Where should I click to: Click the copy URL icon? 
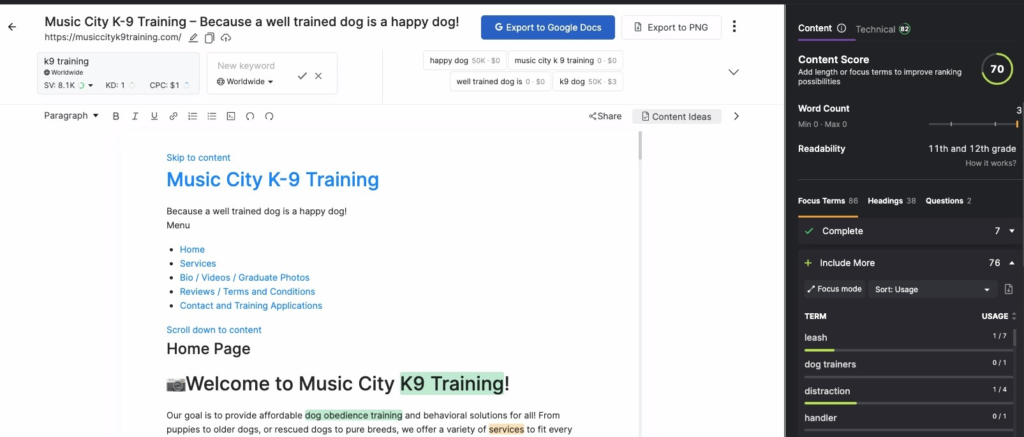click(209, 38)
